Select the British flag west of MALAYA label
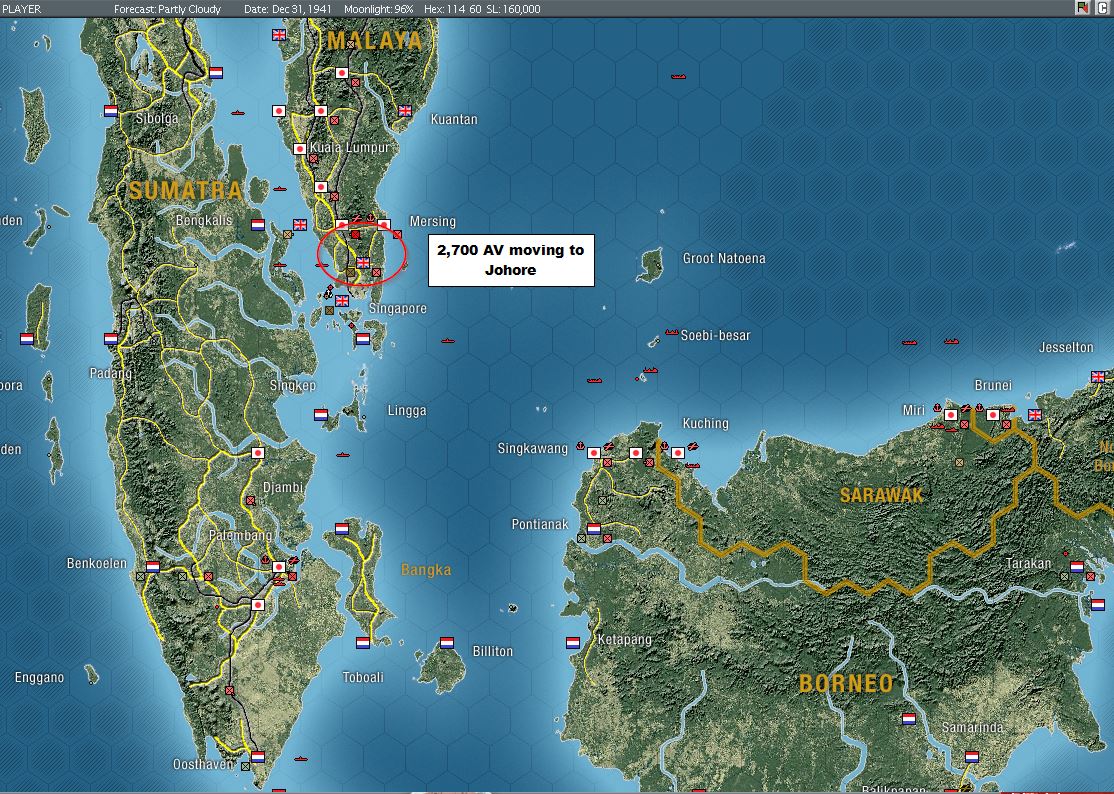This screenshot has width=1114, height=794. (279, 35)
